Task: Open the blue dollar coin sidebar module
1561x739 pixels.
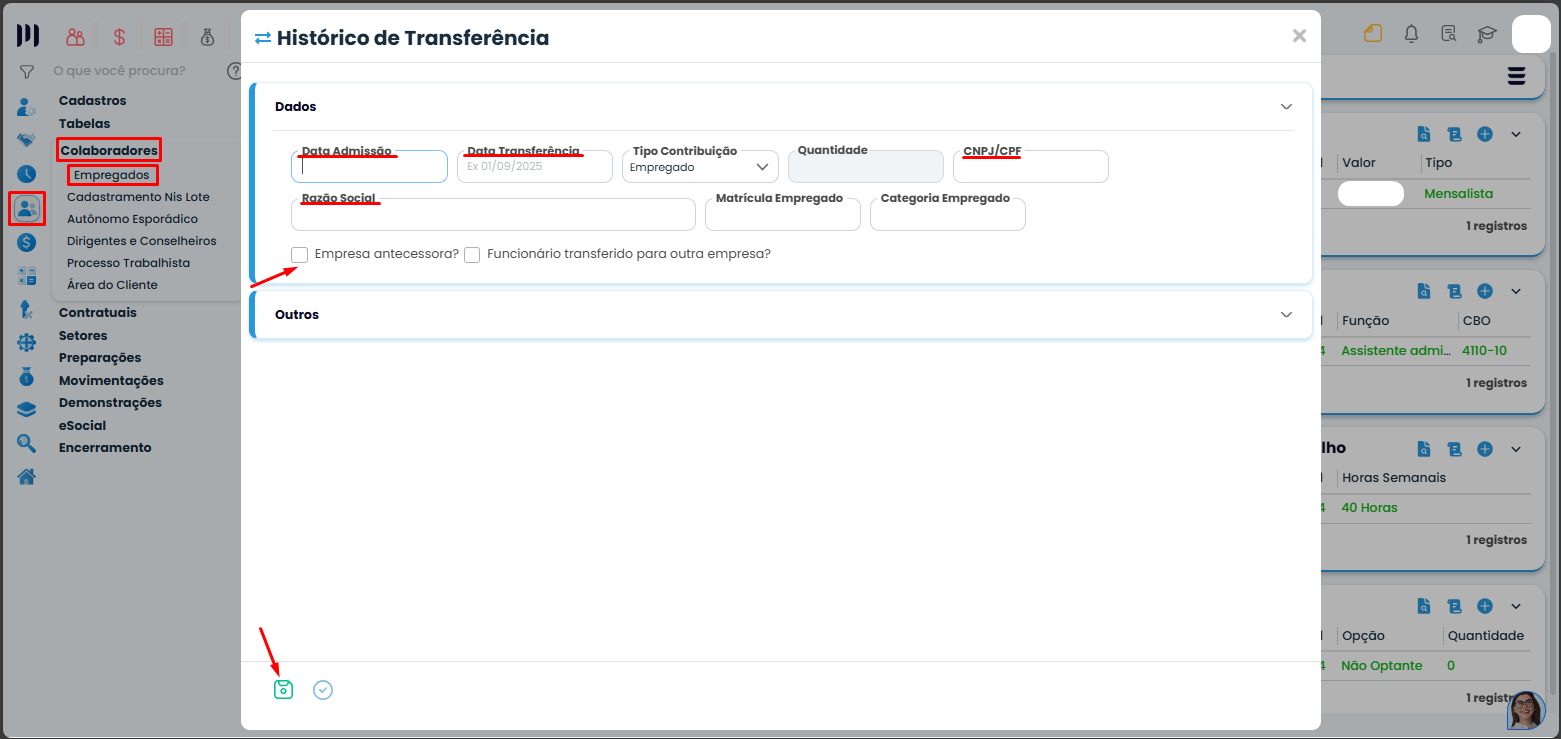Action: [x=26, y=242]
